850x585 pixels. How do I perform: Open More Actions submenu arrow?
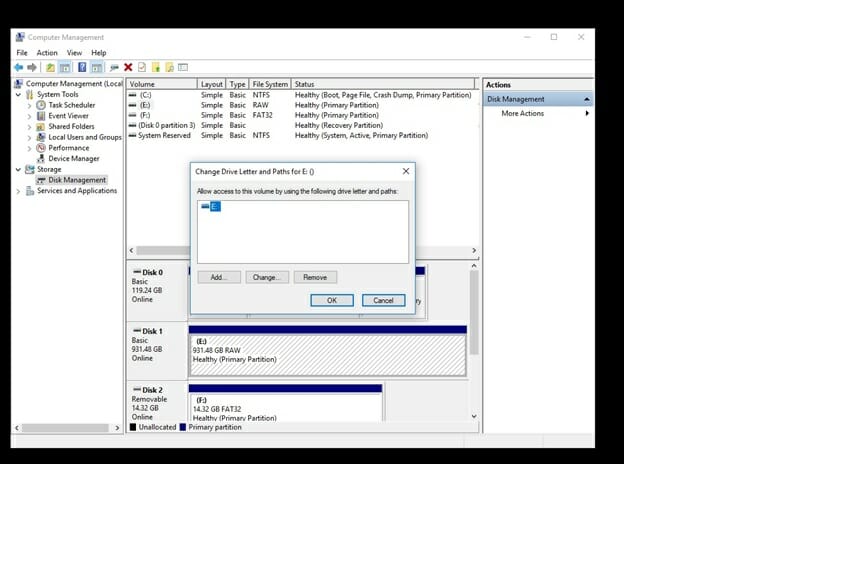(x=587, y=113)
